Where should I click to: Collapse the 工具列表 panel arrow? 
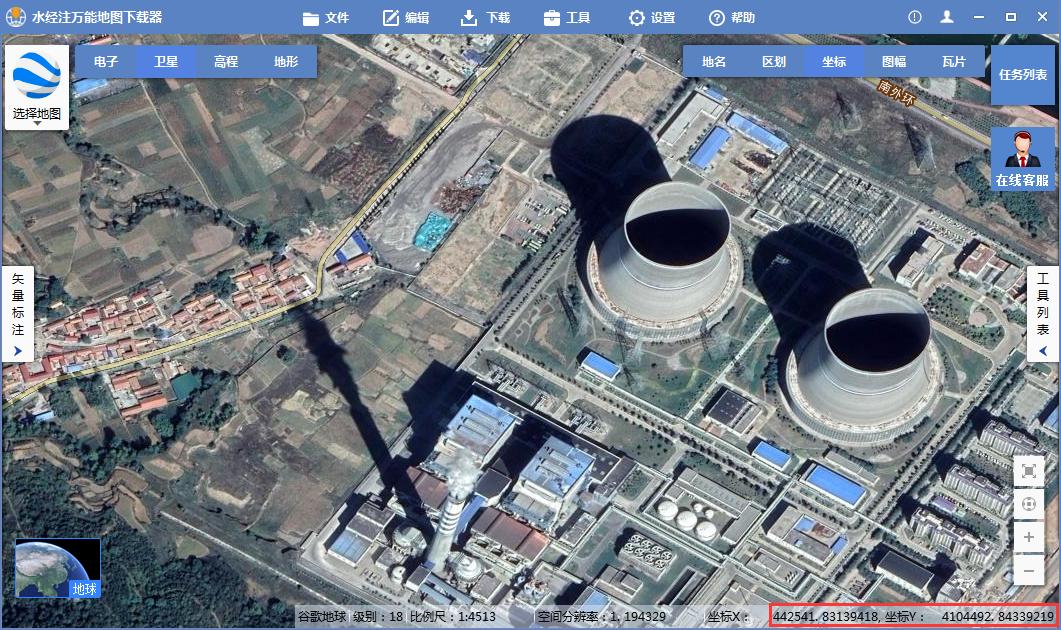tap(1045, 351)
